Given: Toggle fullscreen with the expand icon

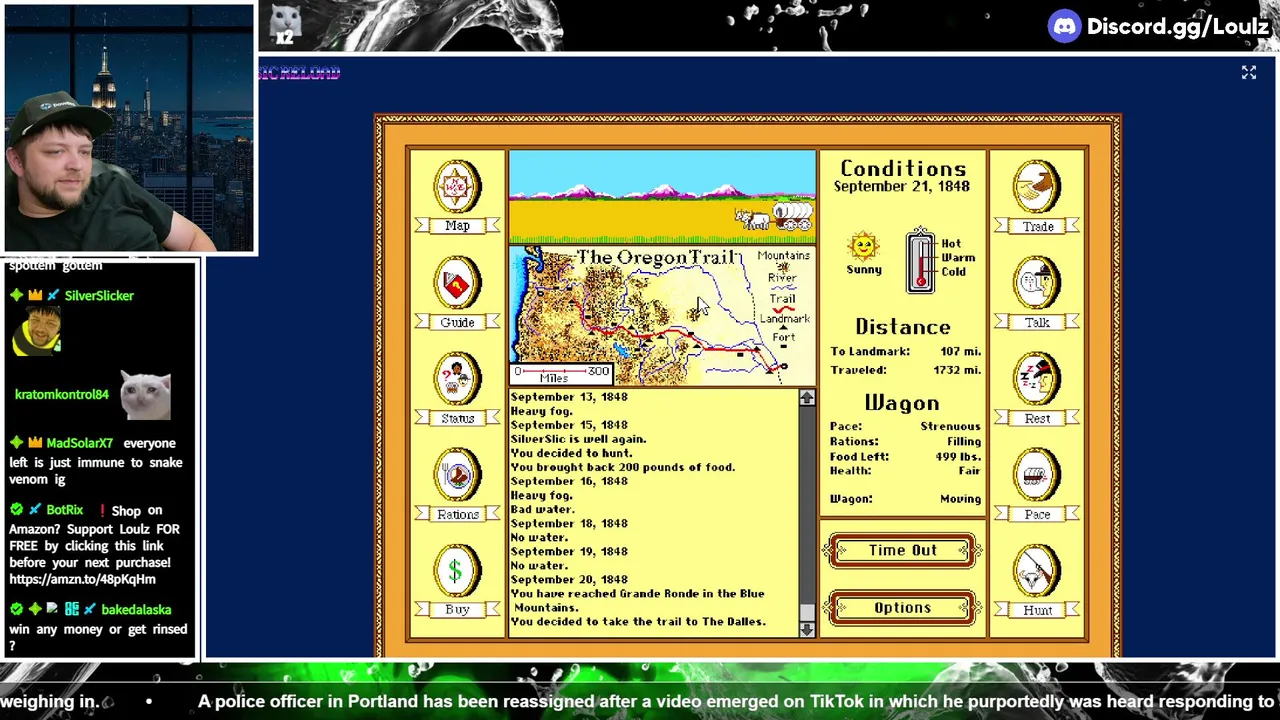Looking at the screenshot, I should pos(1249,72).
